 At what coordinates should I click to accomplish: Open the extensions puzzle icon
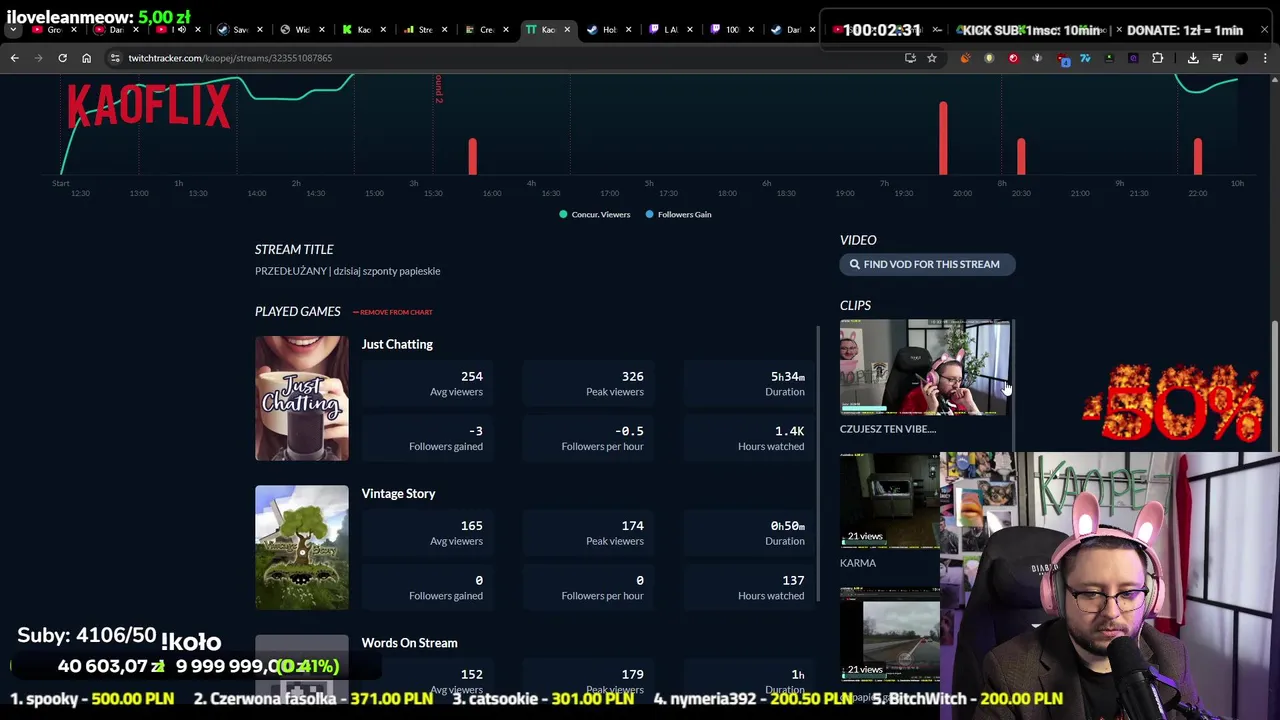coord(1157,58)
